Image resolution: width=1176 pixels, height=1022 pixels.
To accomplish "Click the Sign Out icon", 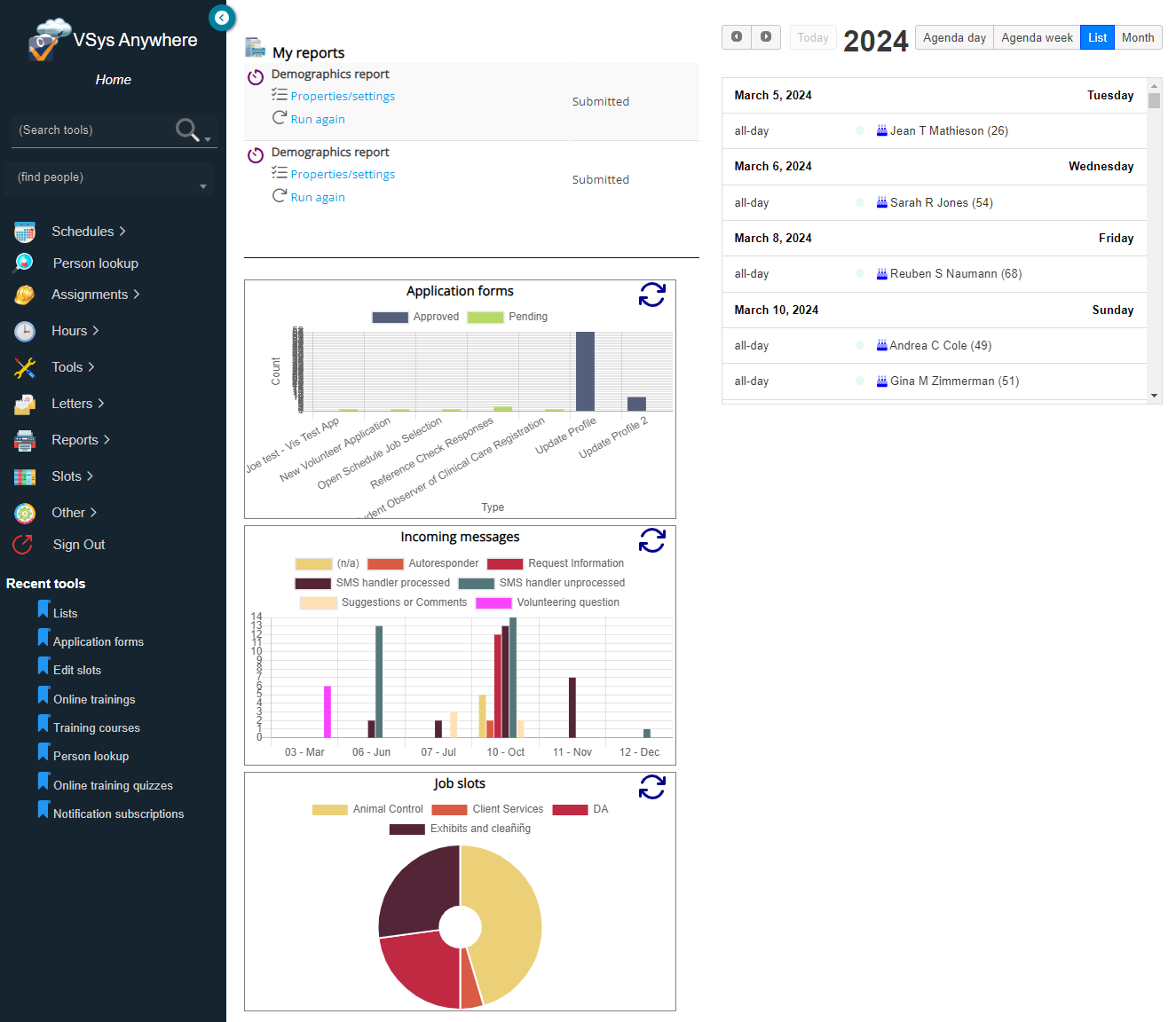I will coord(23,545).
